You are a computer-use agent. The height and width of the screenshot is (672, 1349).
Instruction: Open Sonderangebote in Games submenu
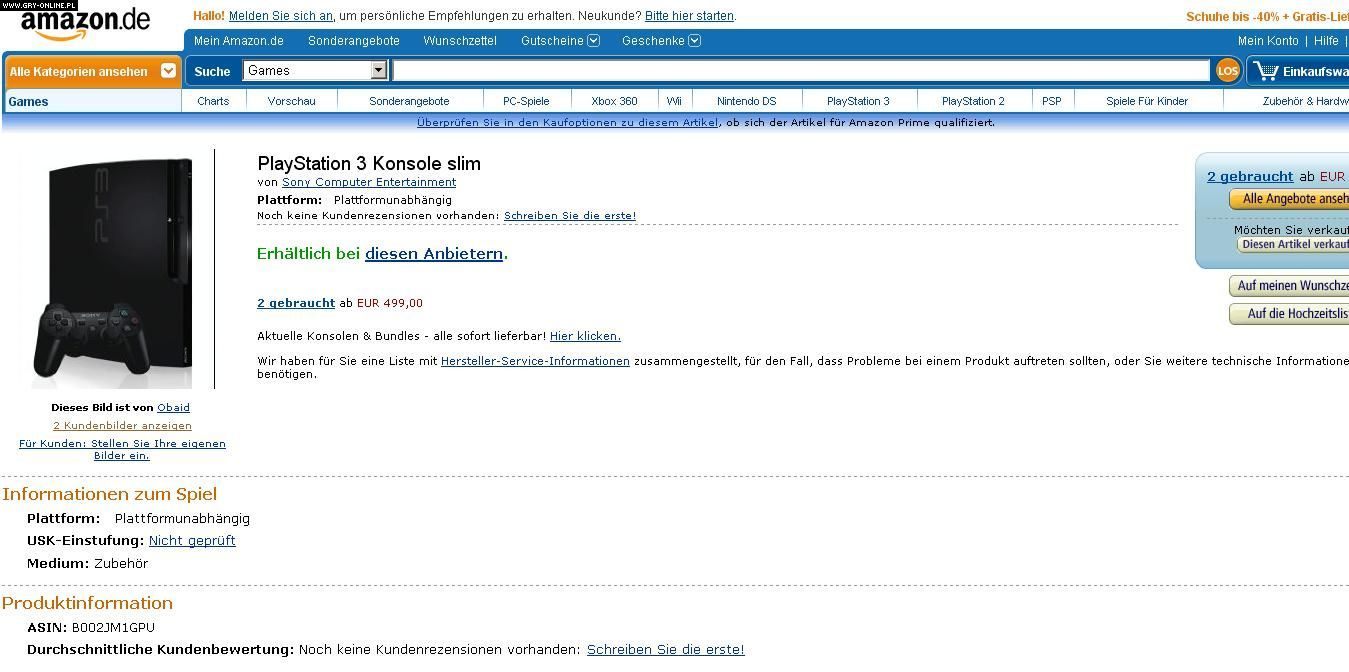(409, 101)
